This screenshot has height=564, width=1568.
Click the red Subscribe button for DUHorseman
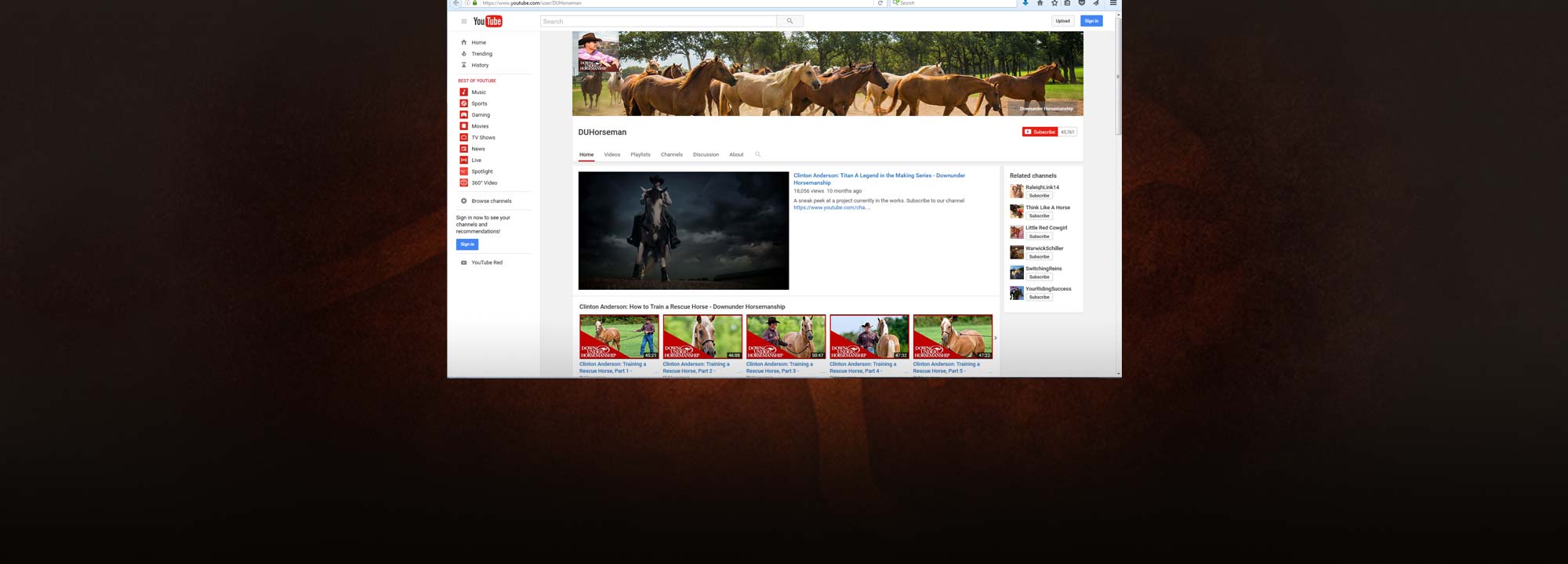[x=1040, y=132]
